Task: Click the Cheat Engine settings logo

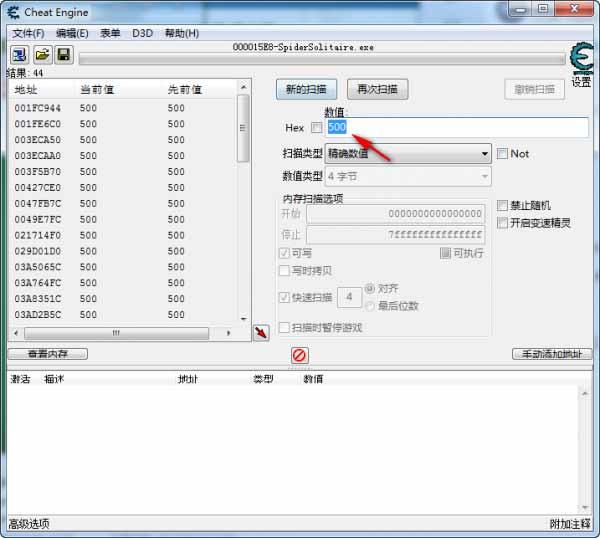Action: click(581, 60)
